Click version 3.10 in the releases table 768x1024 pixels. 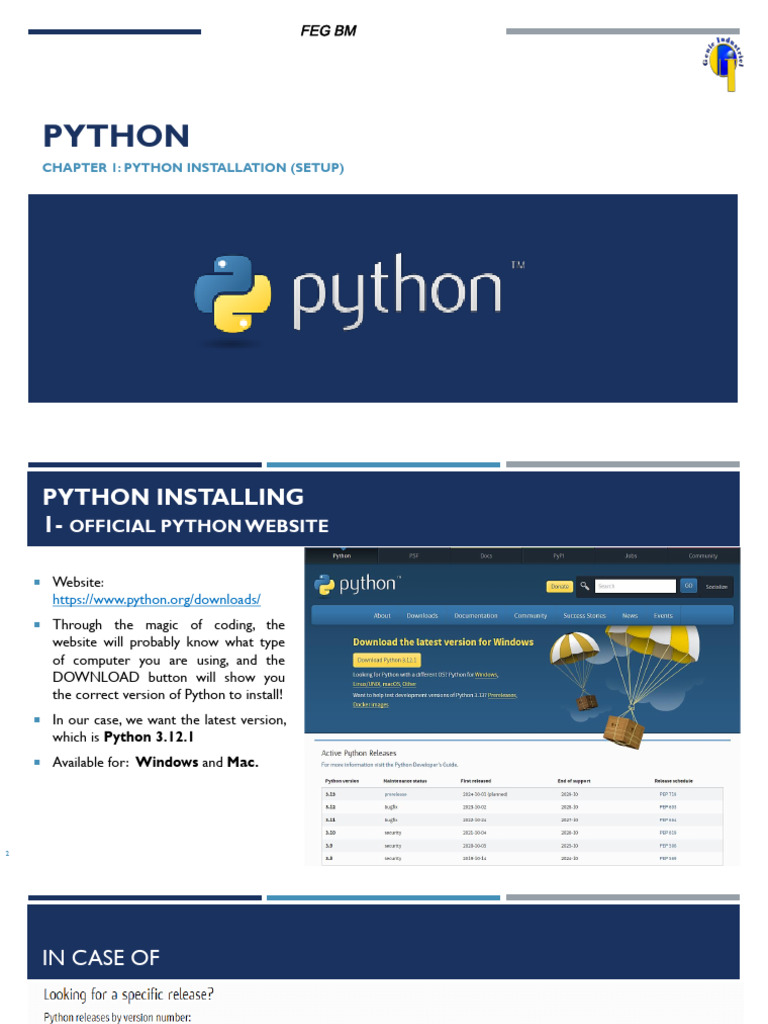(330, 833)
